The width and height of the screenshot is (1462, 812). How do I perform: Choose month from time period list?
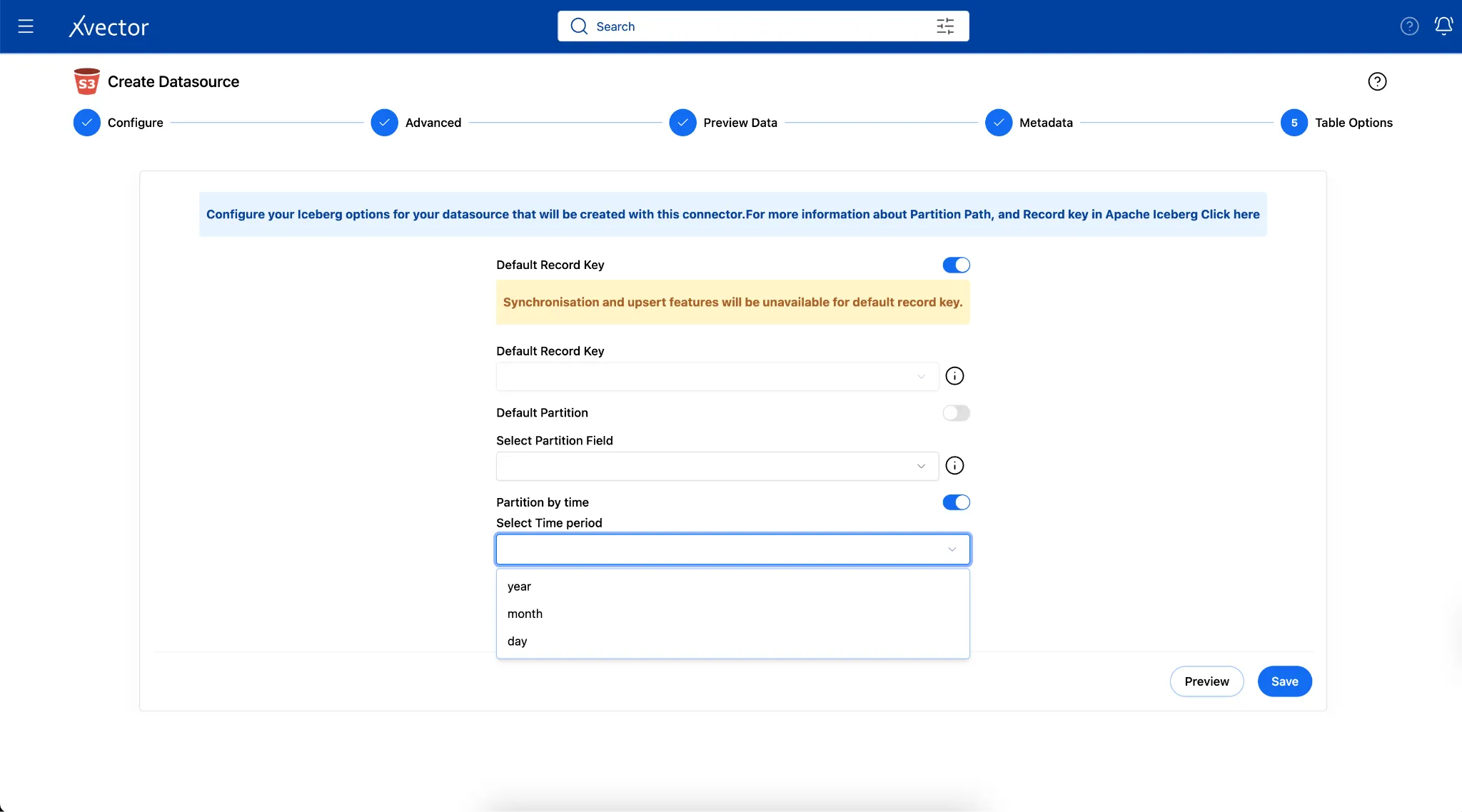(x=733, y=614)
